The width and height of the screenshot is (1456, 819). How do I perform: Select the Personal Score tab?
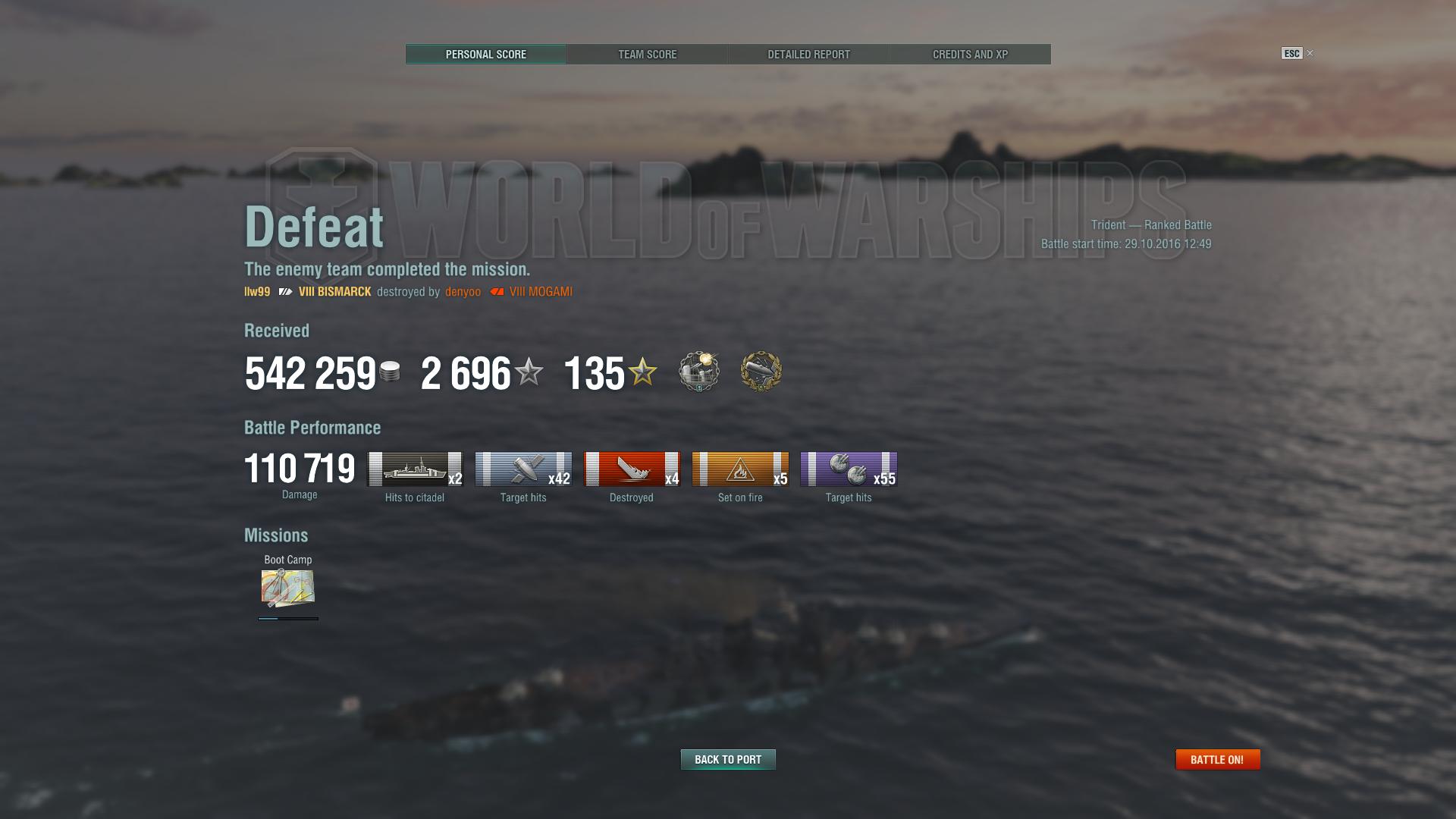click(486, 55)
